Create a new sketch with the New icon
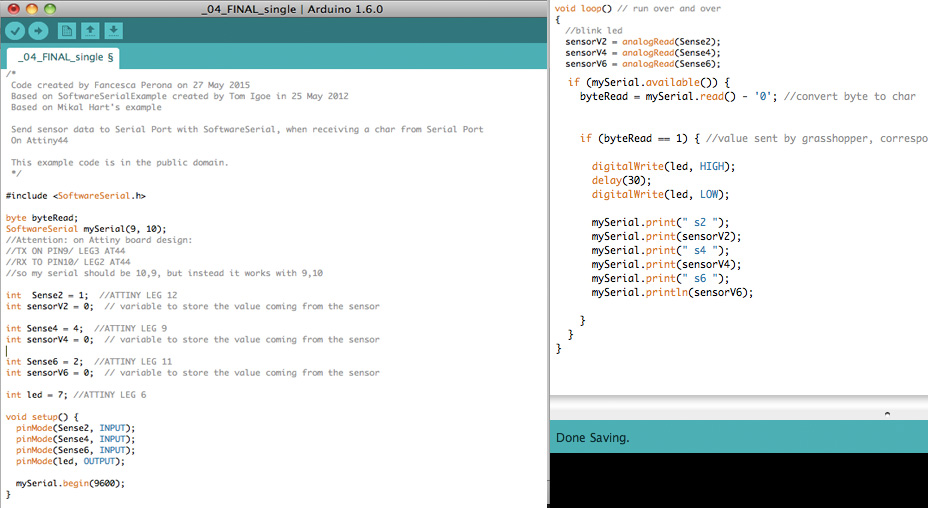 click(67, 31)
